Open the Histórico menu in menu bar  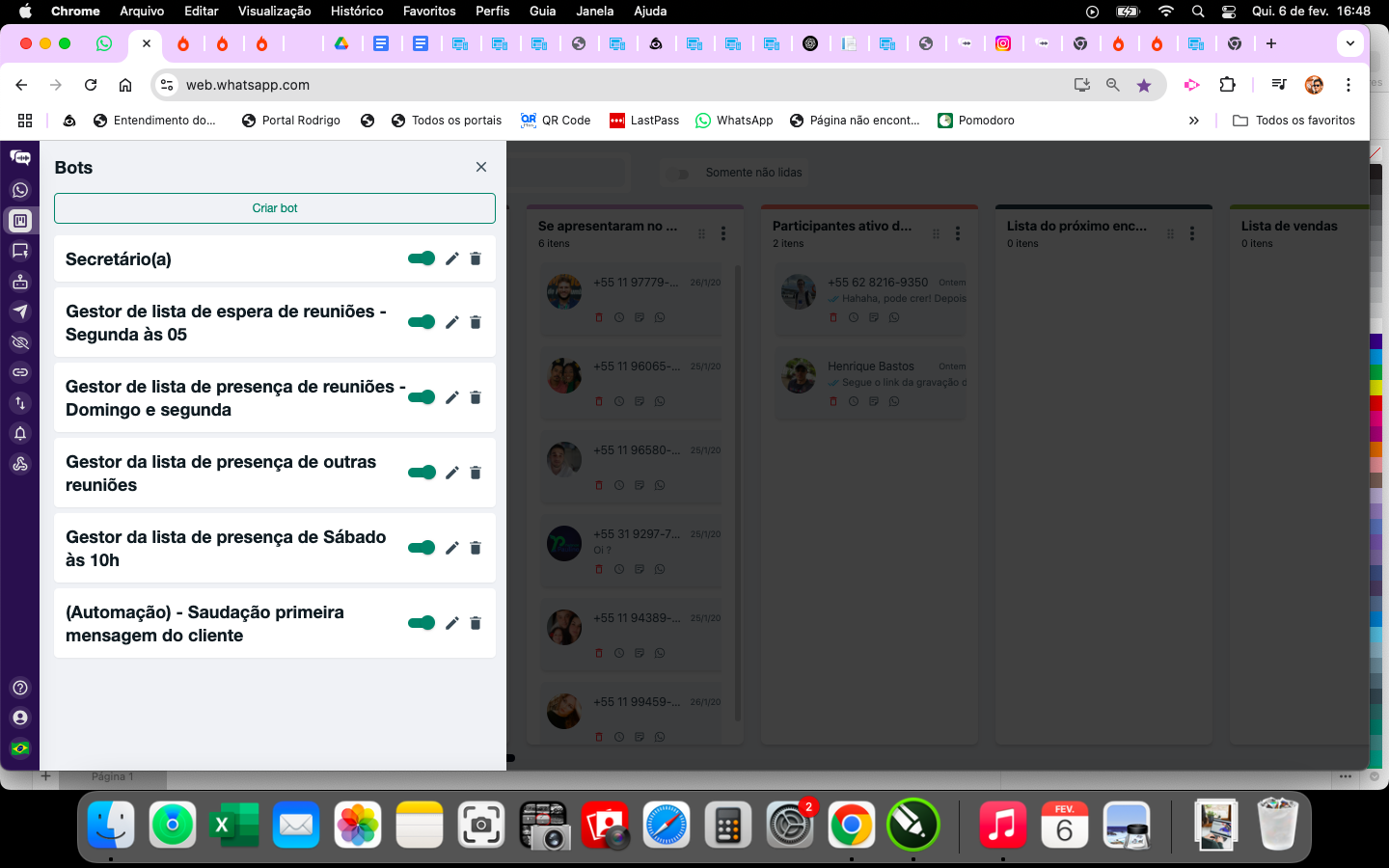click(x=357, y=11)
